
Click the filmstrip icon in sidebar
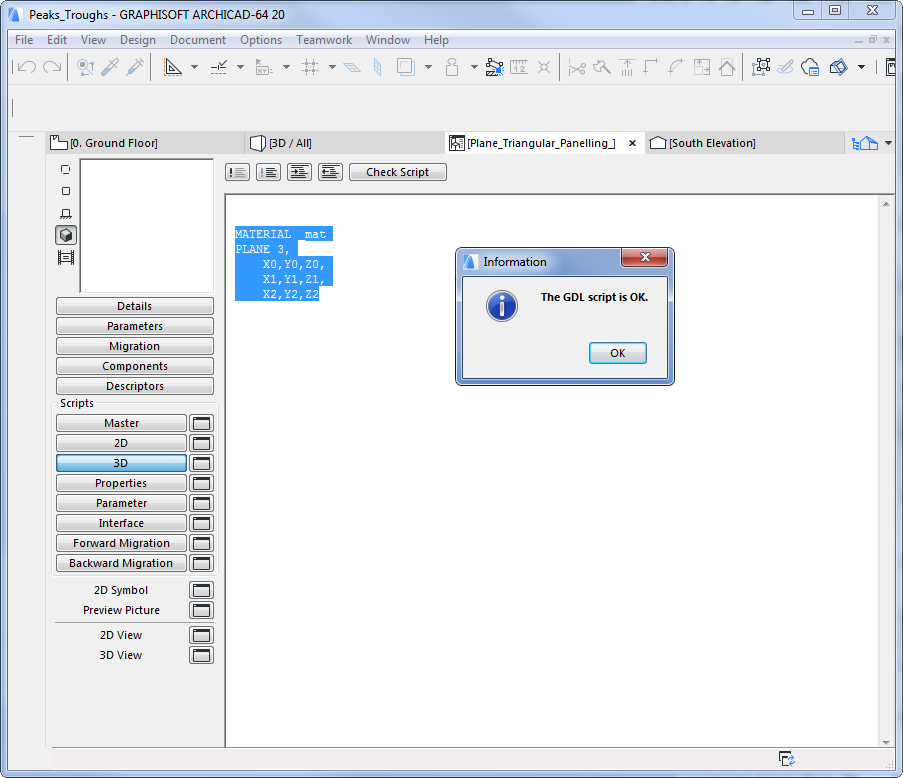coord(66,257)
